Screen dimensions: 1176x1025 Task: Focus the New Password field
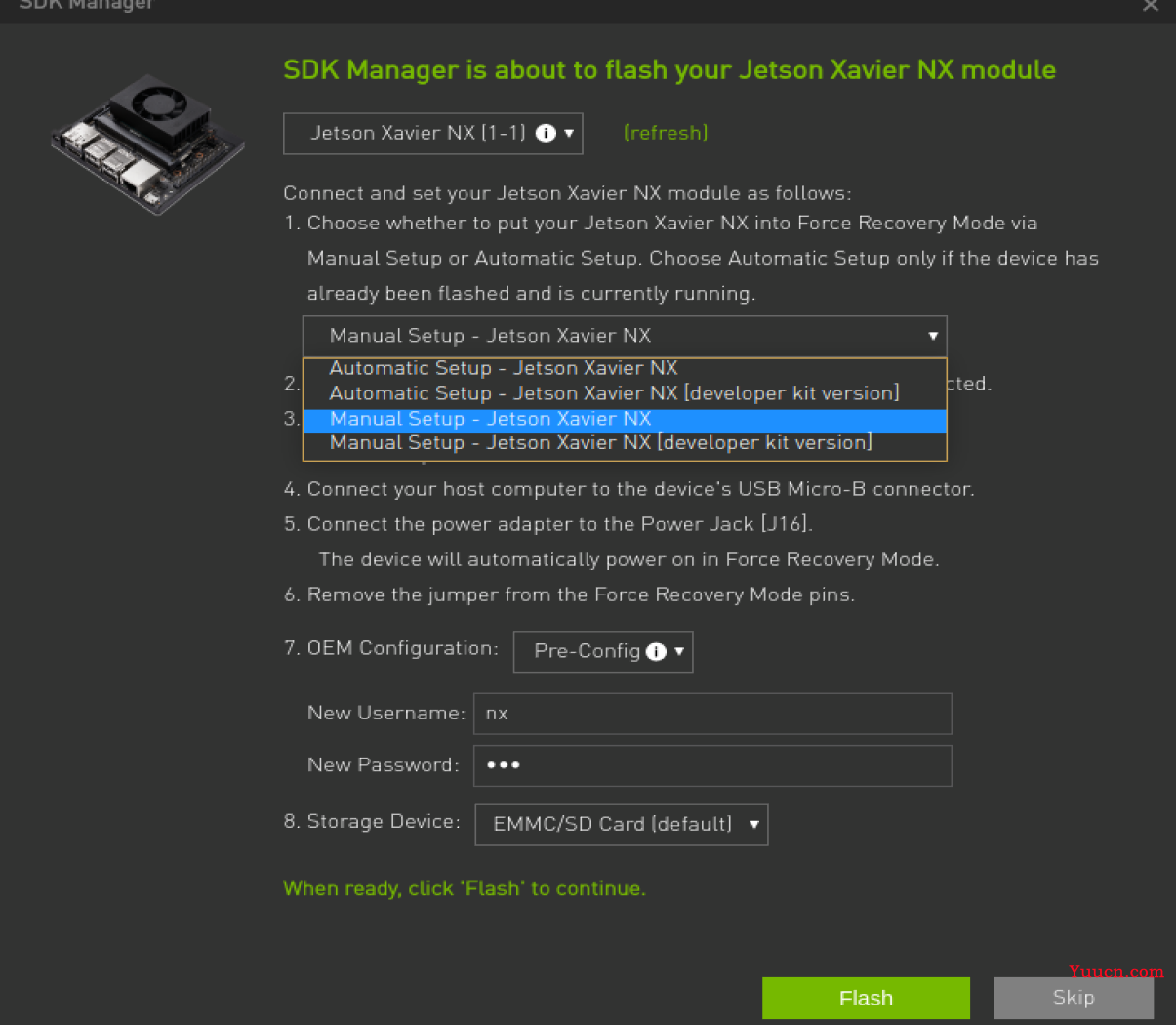pyautogui.click(x=712, y=765)
